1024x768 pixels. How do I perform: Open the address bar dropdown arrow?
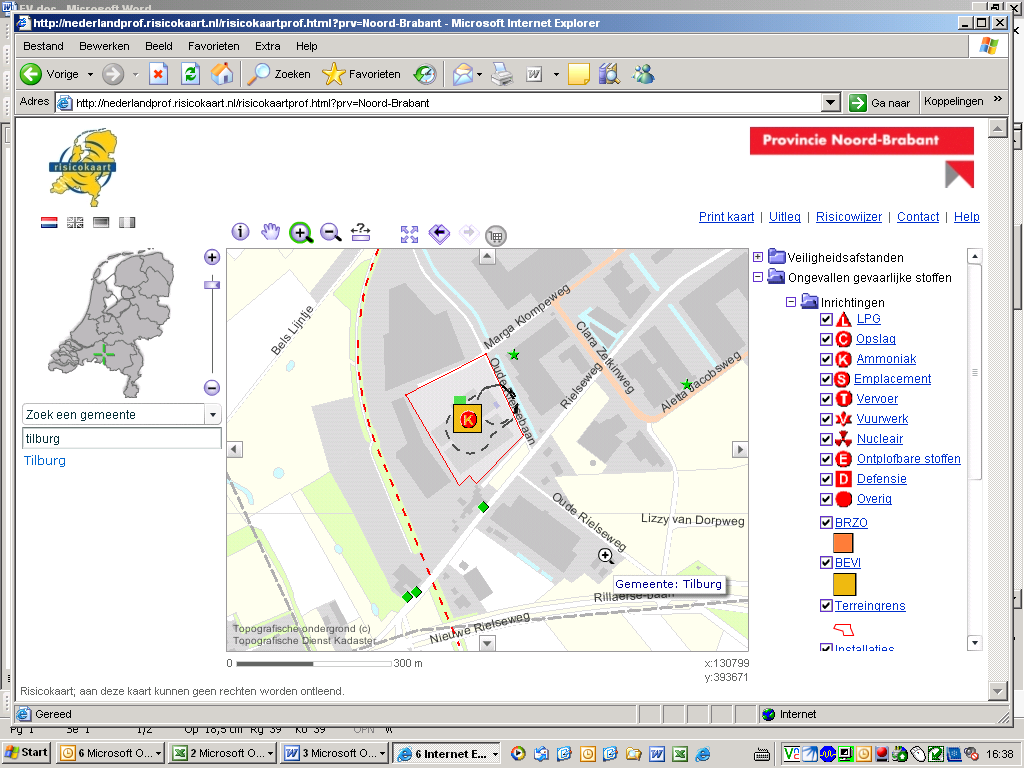[x=830, y=103]
